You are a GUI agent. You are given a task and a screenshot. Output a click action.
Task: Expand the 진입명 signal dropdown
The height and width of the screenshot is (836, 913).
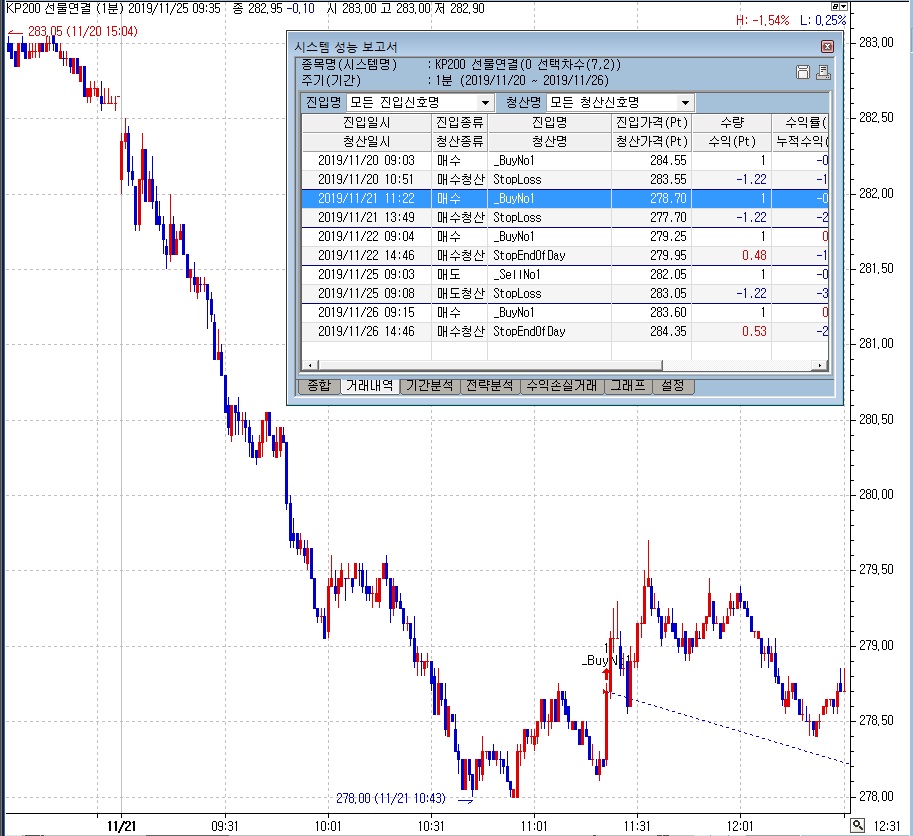coord(485,103)
